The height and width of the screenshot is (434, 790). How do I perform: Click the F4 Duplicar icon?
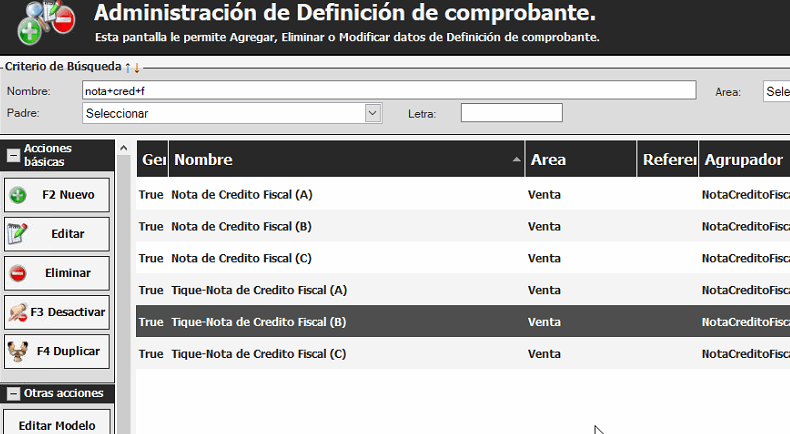pyautogui.click(x=18, y=351)
